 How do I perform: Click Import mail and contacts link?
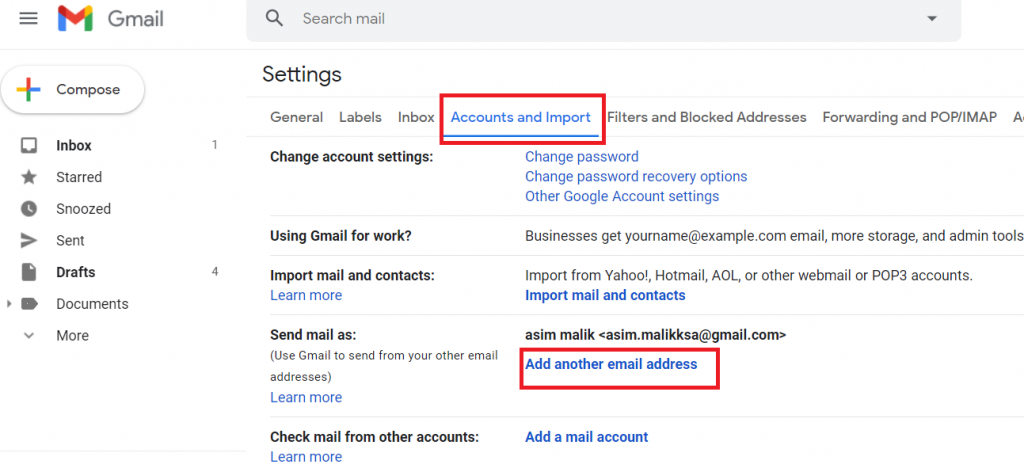[605, 295]
